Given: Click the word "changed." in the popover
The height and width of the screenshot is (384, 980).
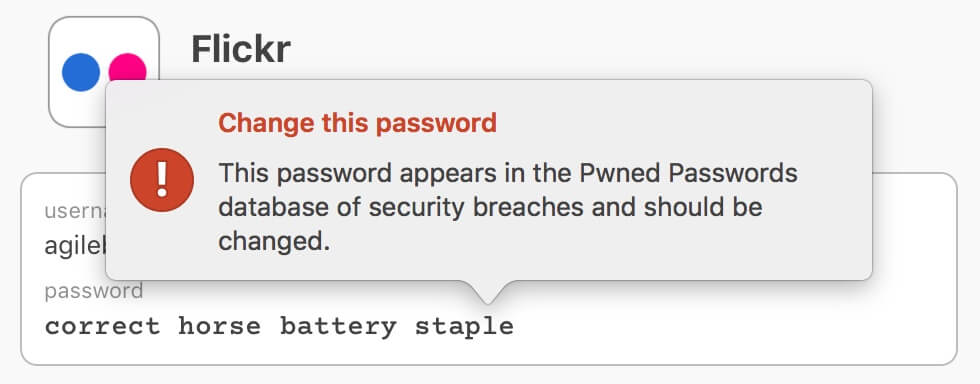Looking at the screenshot, I should (274, 242).
